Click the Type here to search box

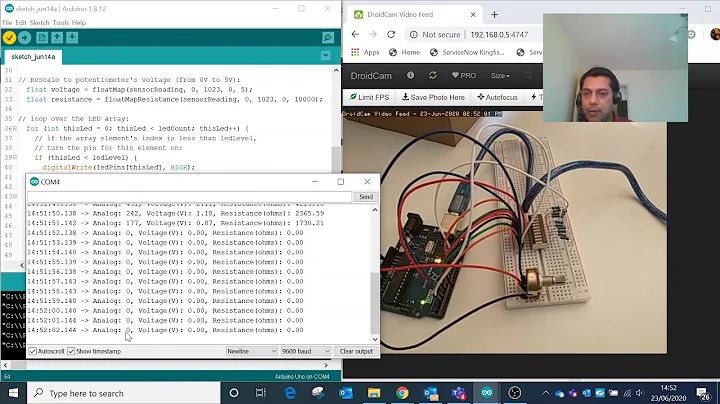coord(124,393)
